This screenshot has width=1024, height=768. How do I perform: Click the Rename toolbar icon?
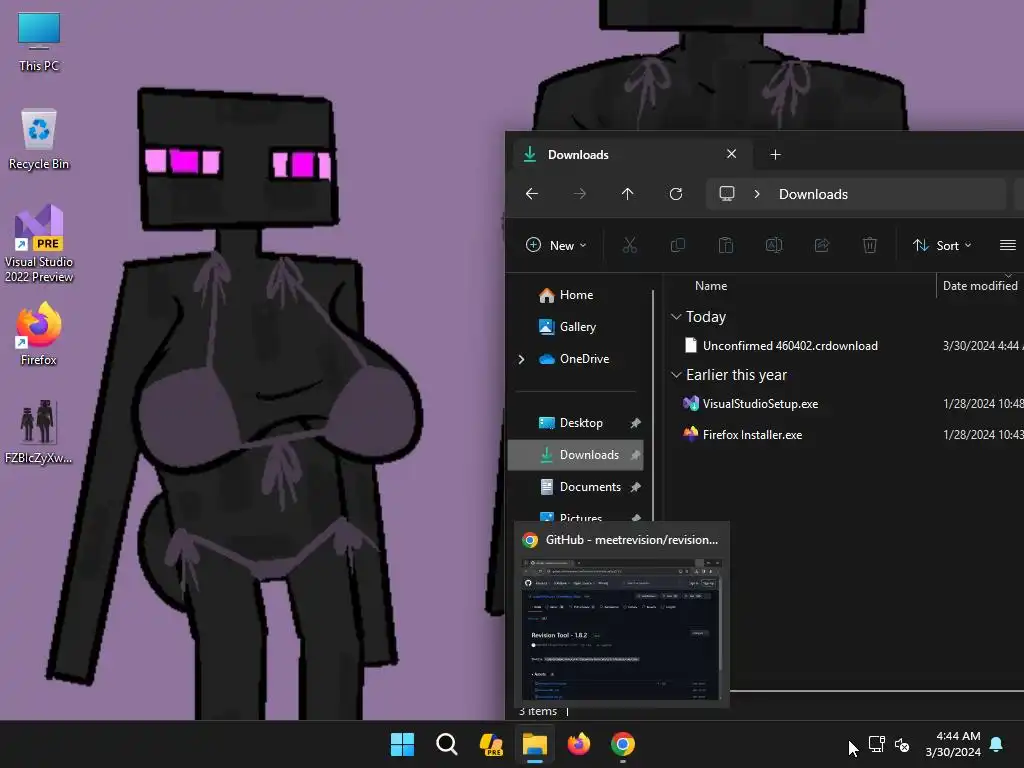774,246
